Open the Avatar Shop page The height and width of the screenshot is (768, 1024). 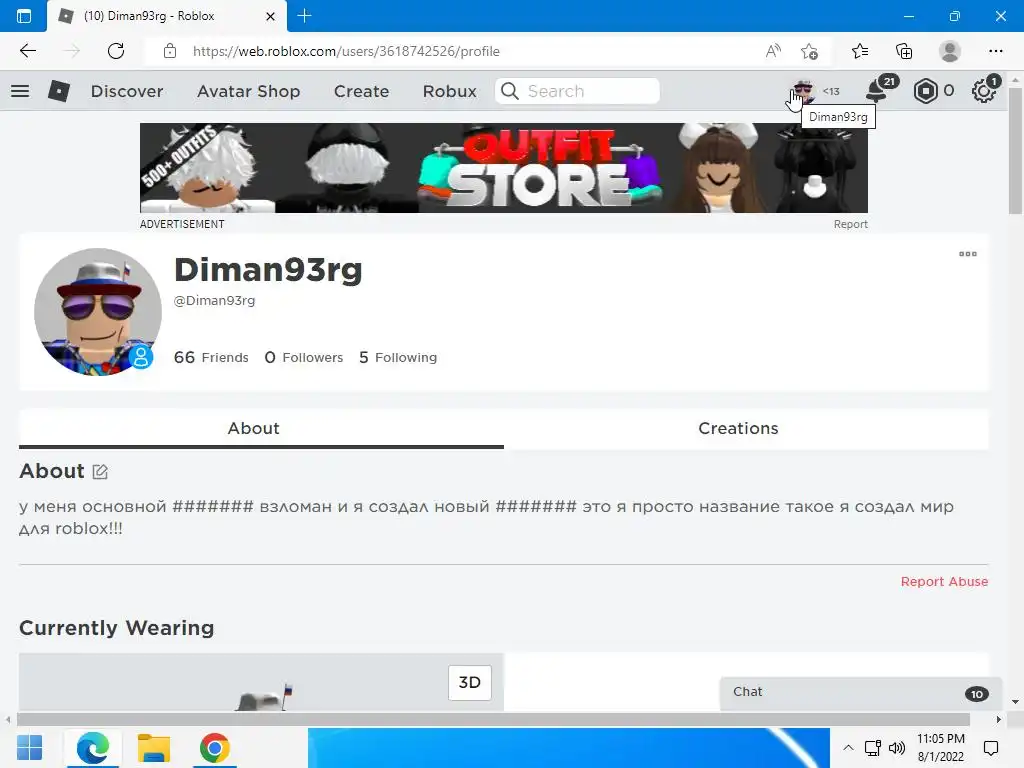coord(248,91)
